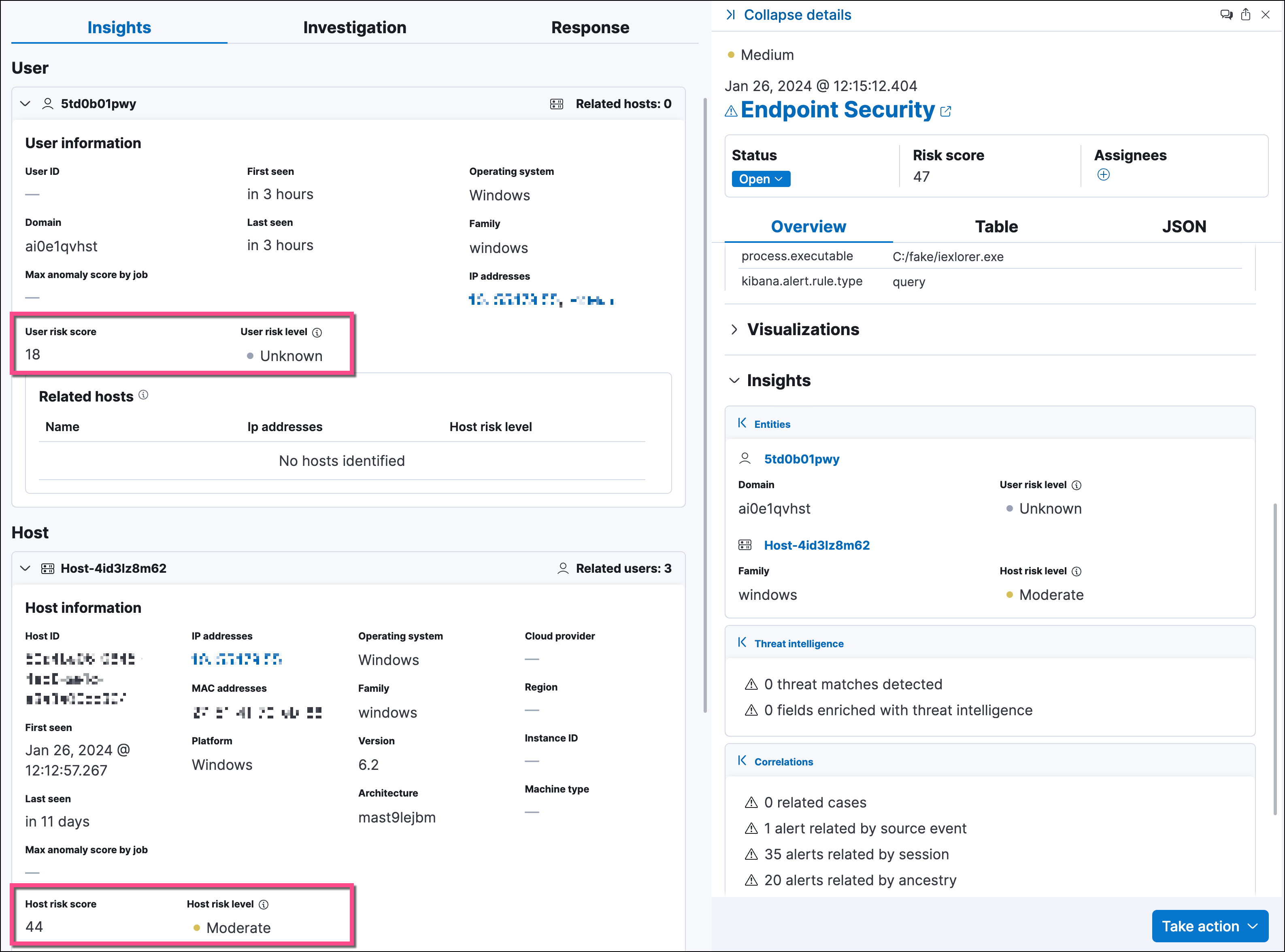Click the add assignee plus icon
Viewport: 1285px width, 952px height.
[1103, 174]
